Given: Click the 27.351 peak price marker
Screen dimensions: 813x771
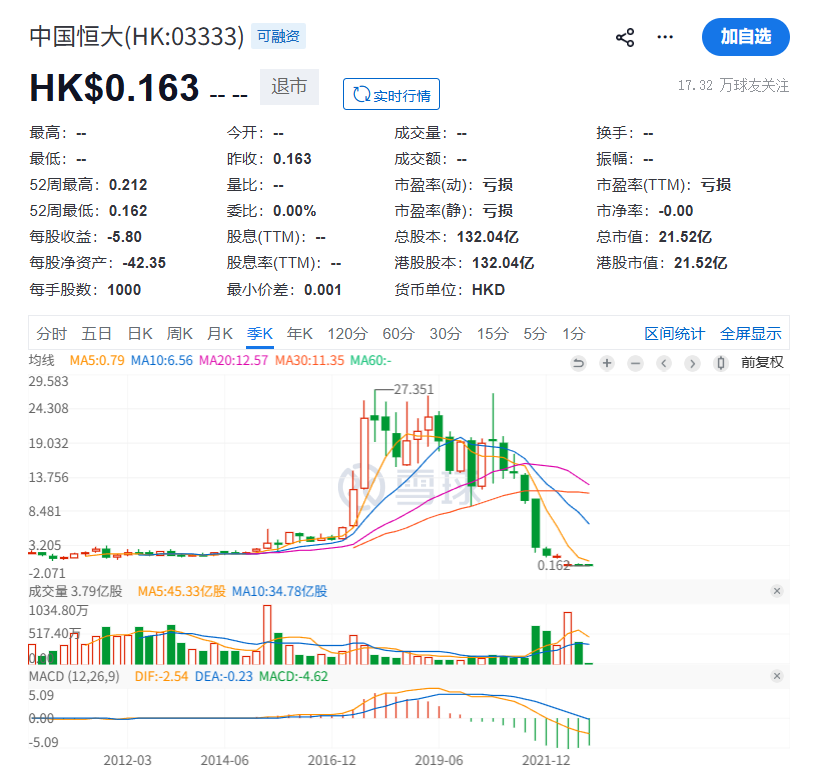Looking at the screenshot, I should (413, 389).
